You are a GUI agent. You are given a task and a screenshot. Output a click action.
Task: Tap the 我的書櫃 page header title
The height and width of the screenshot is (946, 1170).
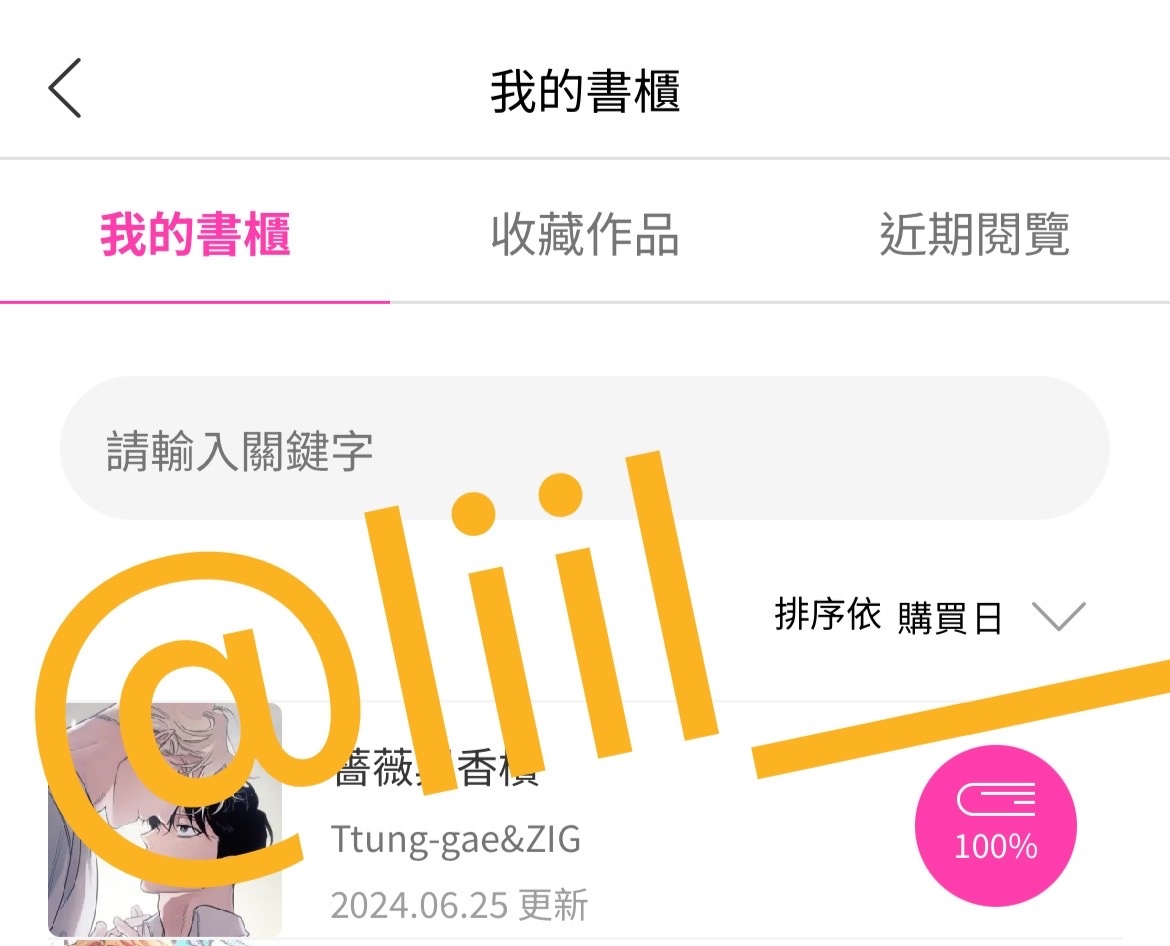pyautogui.click(x=585, y=91)
